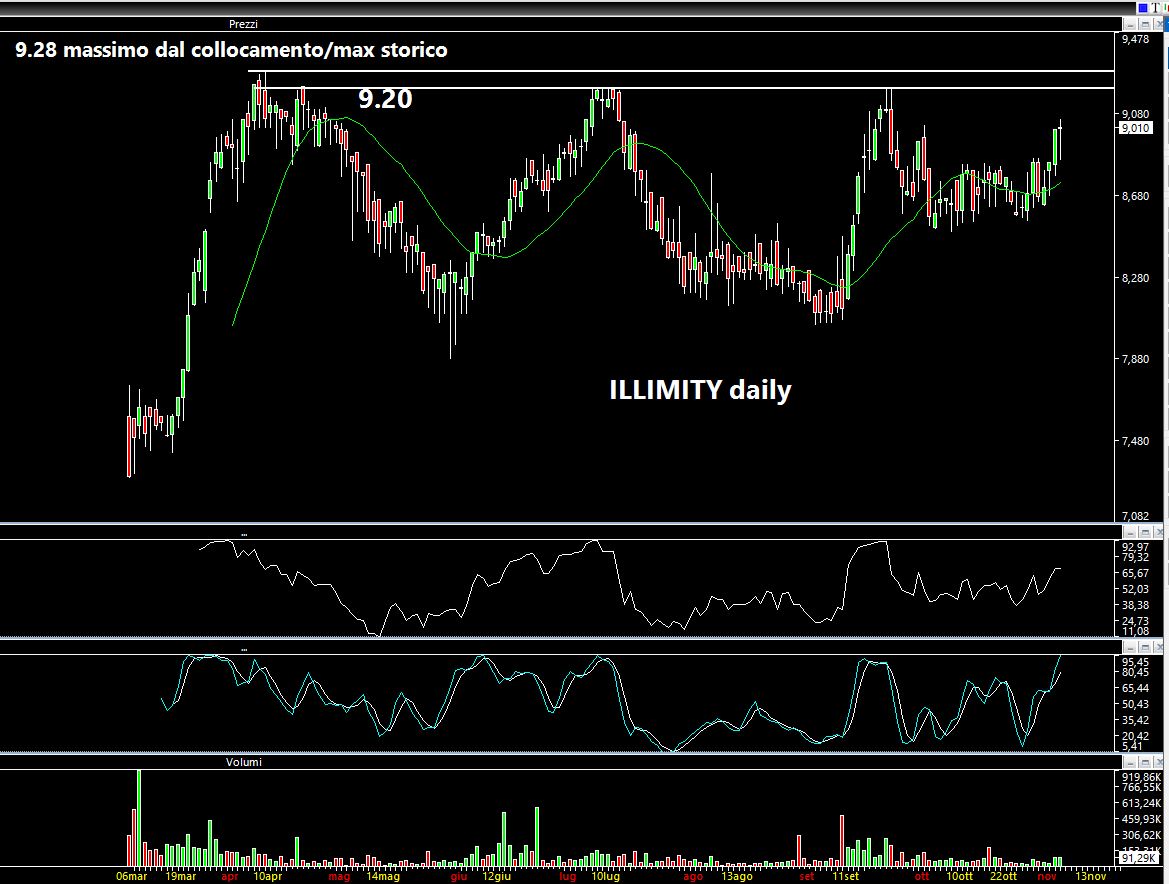
Task: Click the 12giu date on the time axis
Action: tap(497, 877)
